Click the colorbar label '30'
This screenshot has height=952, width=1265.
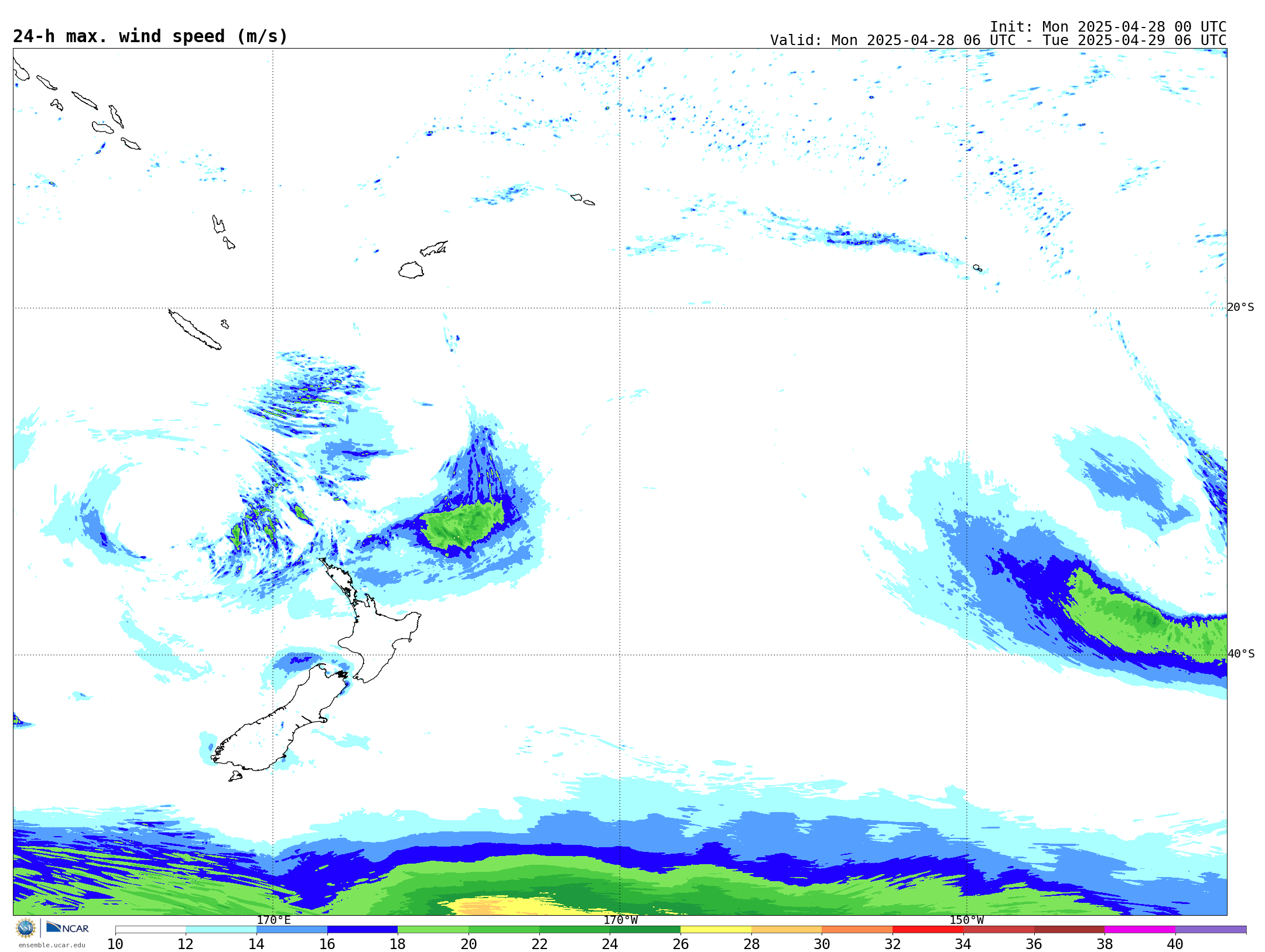pos(822,944)
